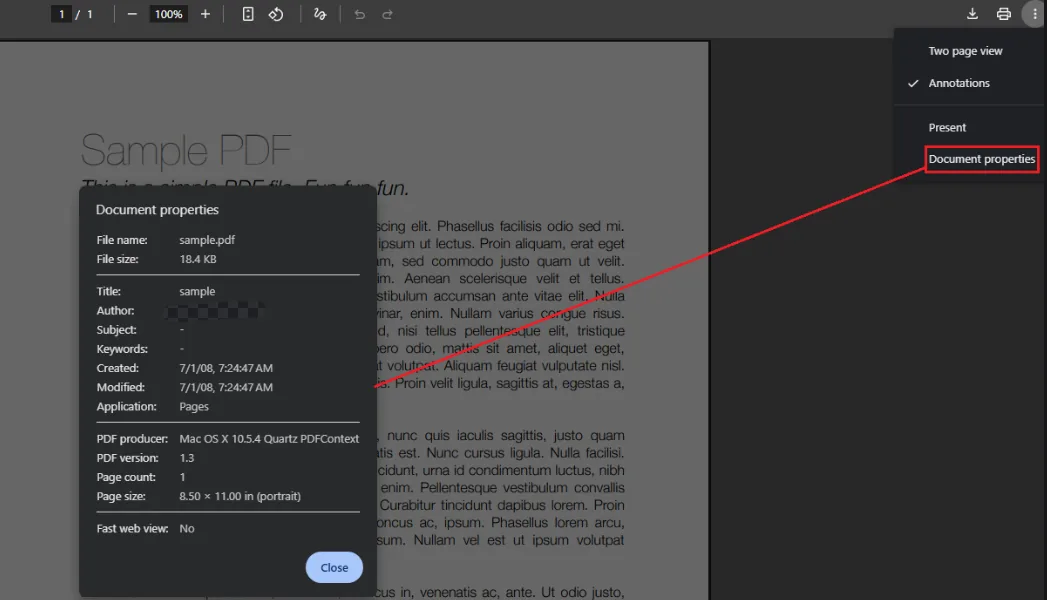Close the Document properties dialog
This screenshot has width=1047, height=600.
[x=334, y=567]
